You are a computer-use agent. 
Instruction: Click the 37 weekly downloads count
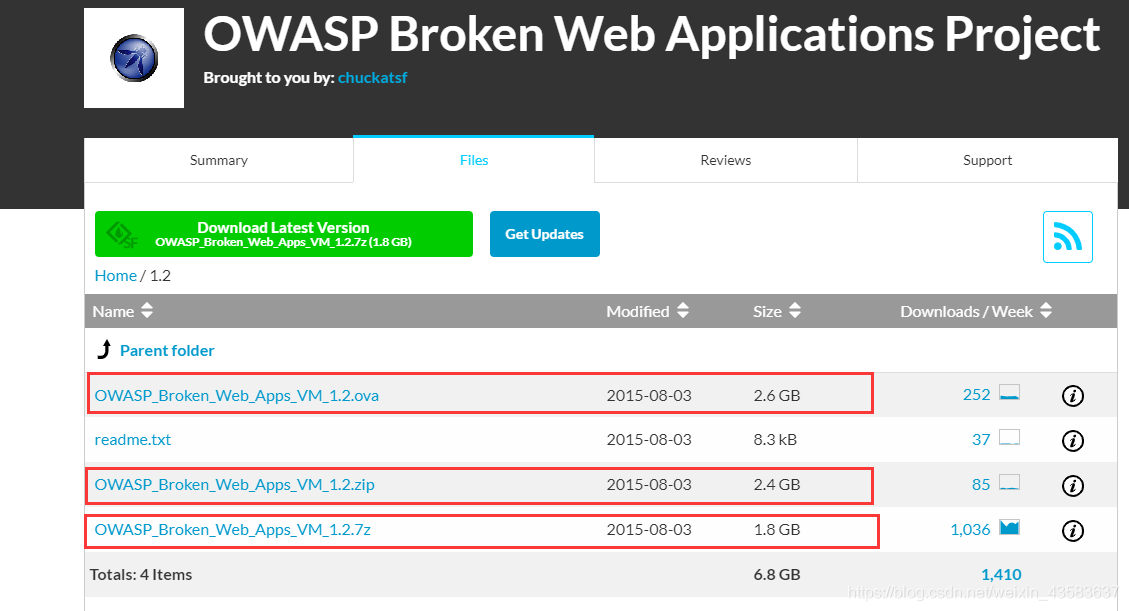tap(981, 440)
